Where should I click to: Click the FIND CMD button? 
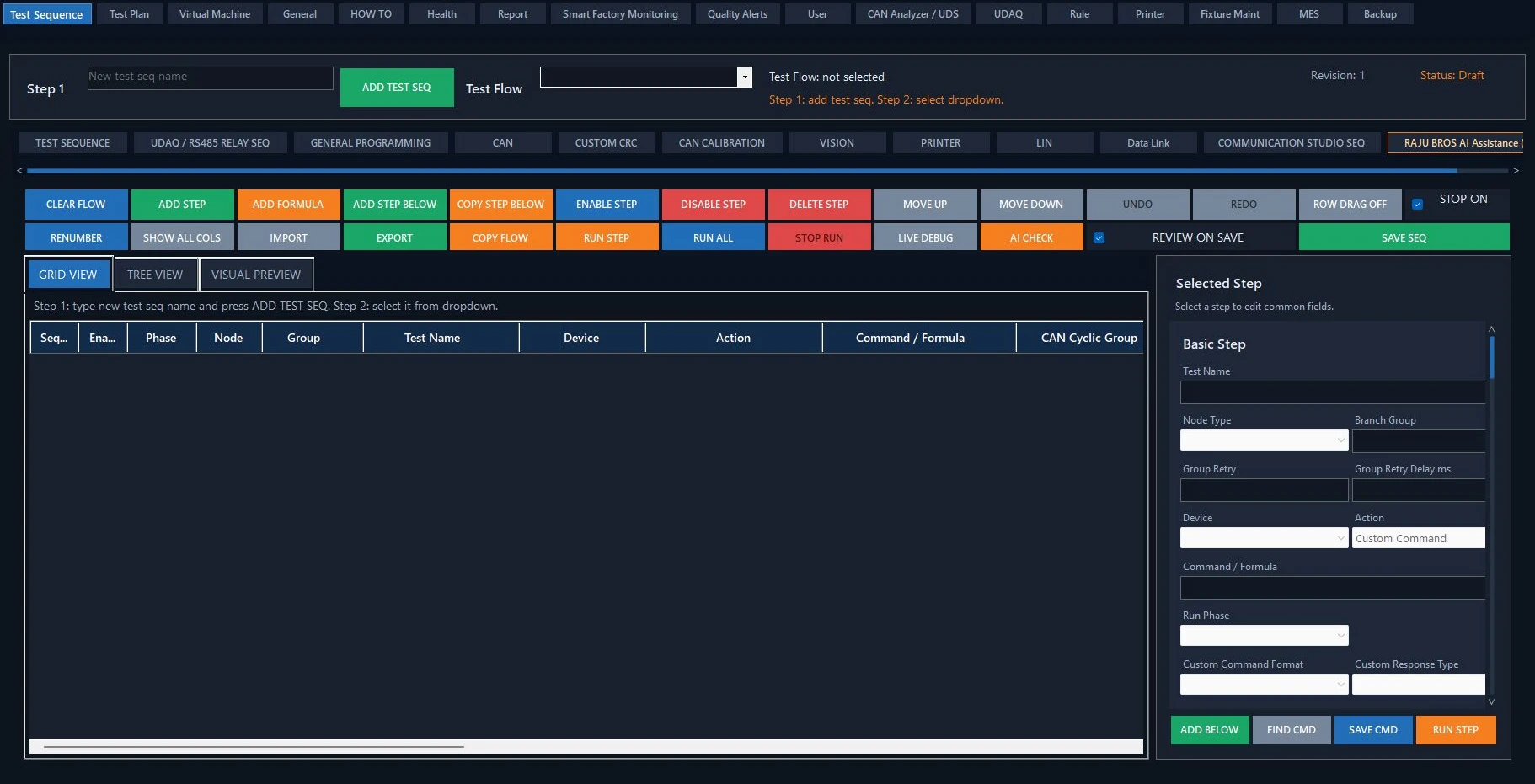click(1291, 730)
